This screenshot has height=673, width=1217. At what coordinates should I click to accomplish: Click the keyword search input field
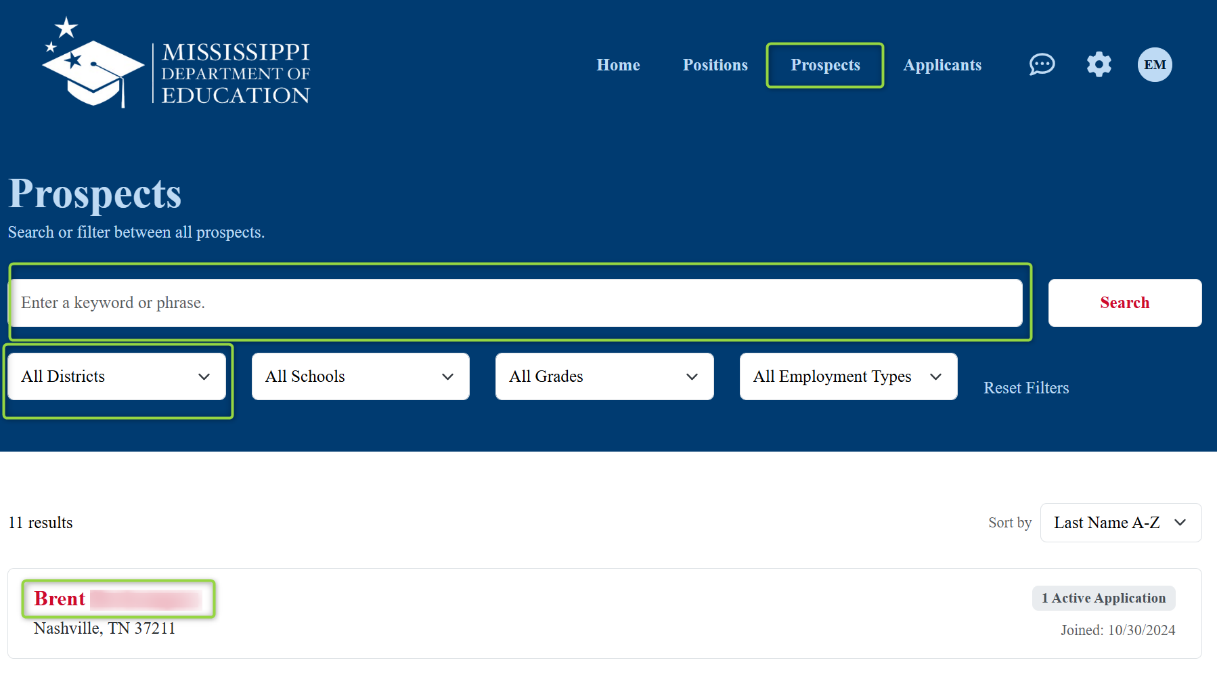point(517,302)
